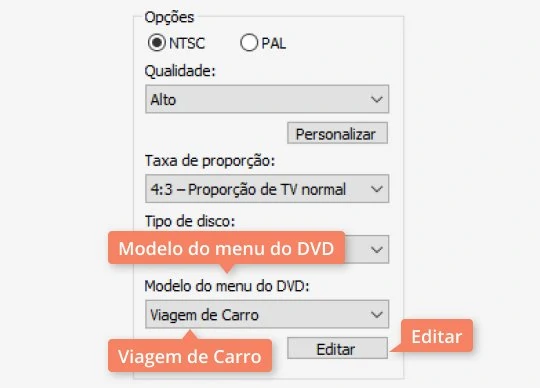
Task: Click the PAL label text
Action: click(x=273, y=43)
